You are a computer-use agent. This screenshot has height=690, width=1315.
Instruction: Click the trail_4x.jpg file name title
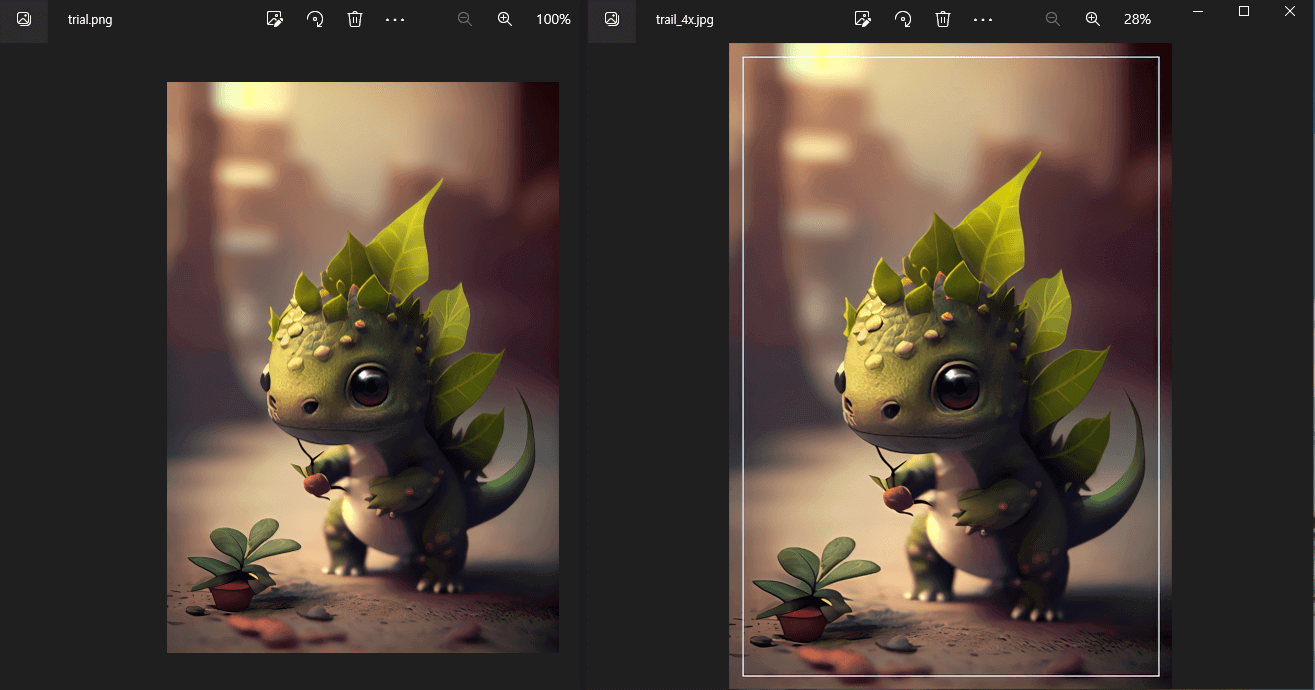(x=685, y=19)
